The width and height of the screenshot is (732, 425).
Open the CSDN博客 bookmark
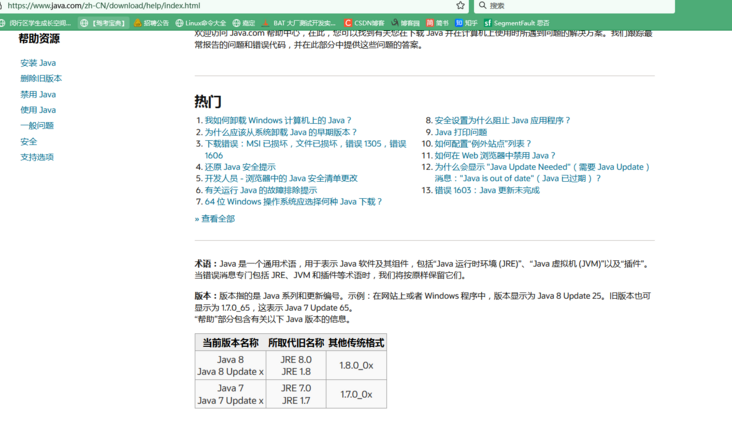(364, 23)
